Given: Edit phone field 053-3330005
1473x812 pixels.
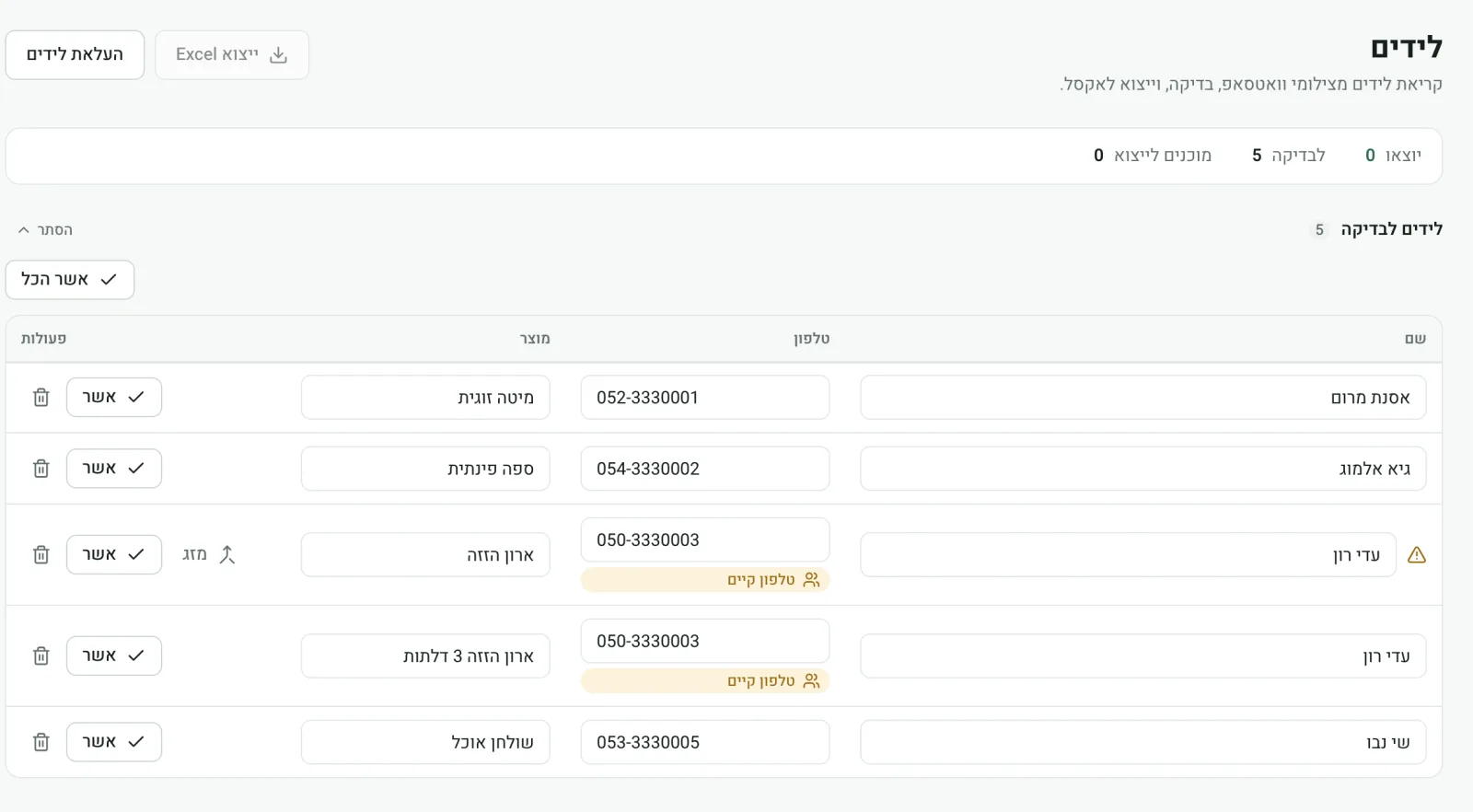Looking at the screenshot, I should coord(705,743).
